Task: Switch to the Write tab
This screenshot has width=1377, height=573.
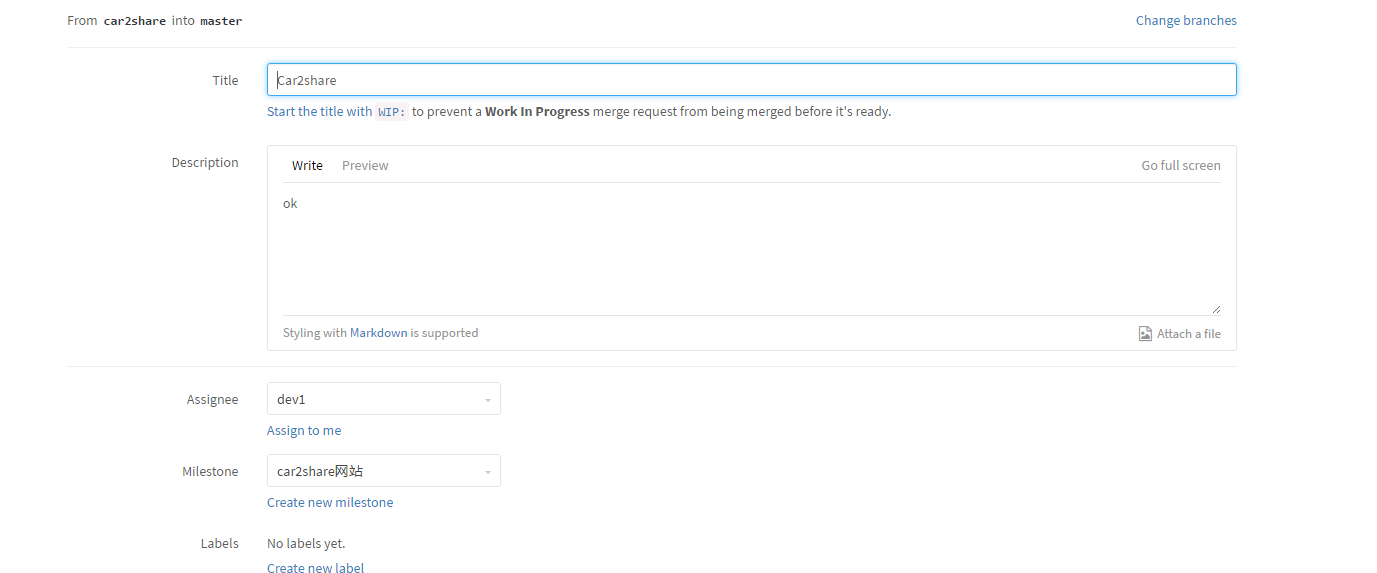Action: [307, 166]
